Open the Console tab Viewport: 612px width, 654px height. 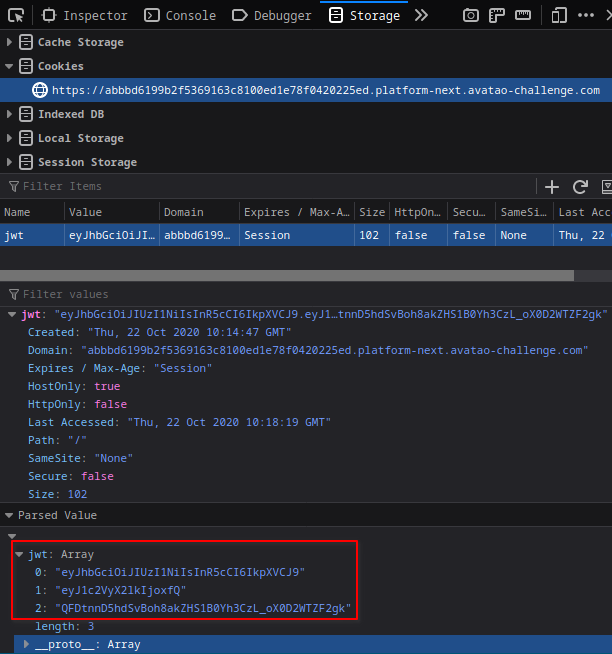180,15
